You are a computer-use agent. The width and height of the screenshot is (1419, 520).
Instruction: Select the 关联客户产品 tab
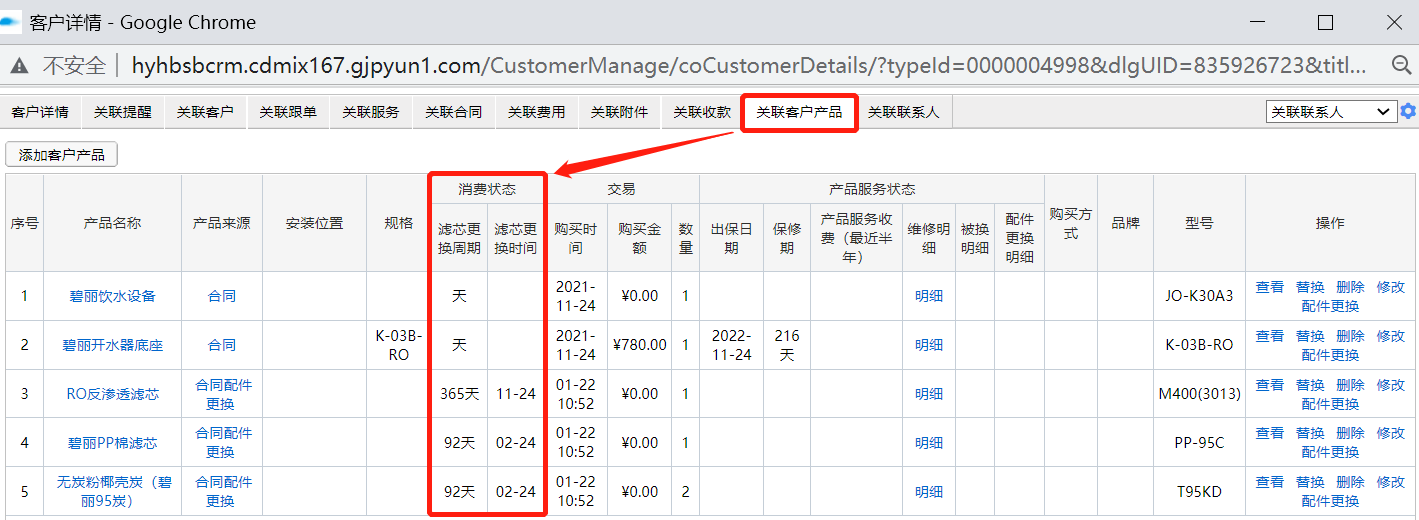coord(799,113)
